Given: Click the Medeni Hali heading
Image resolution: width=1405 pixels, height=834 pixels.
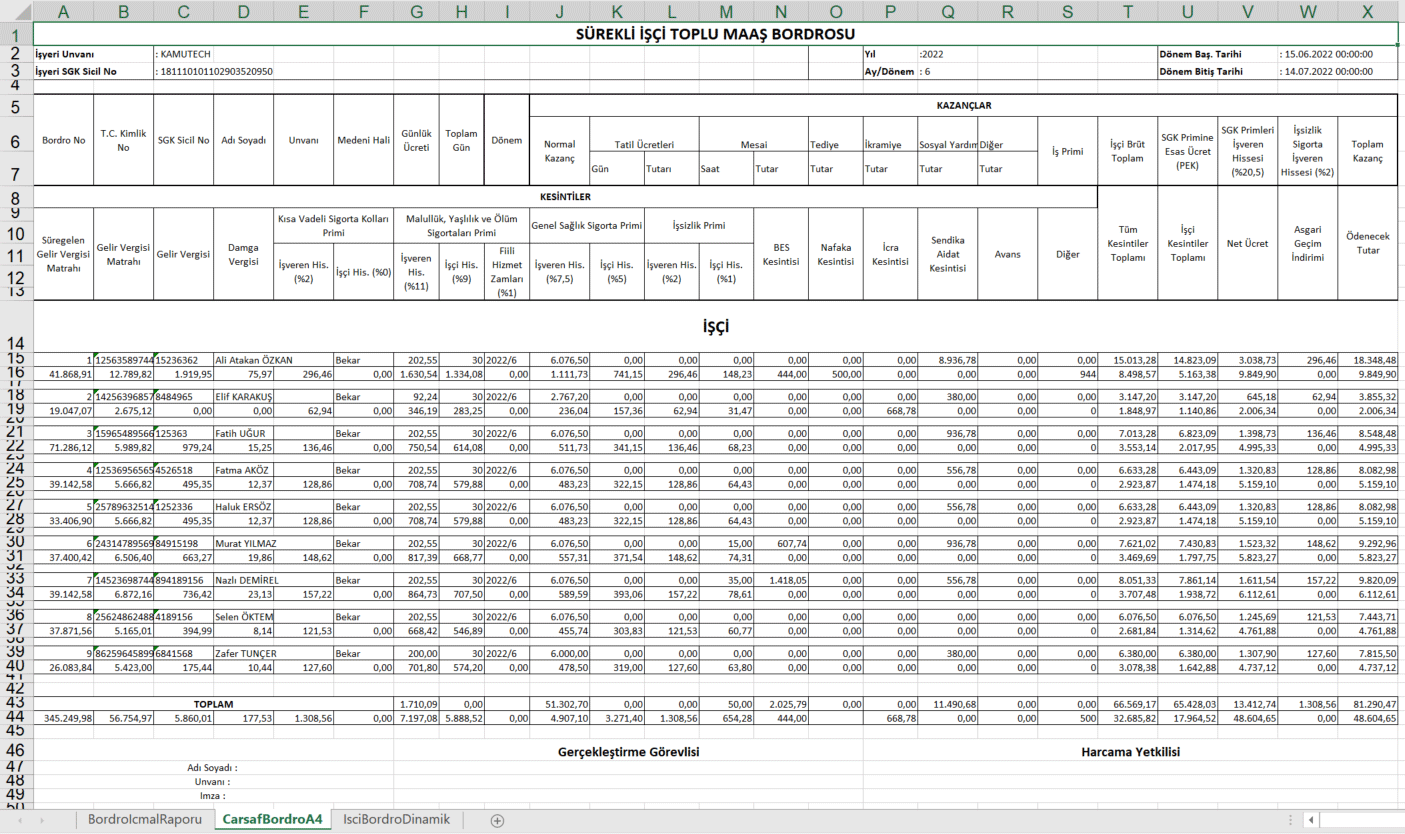Looking at the screenshot, I should [364, 140].
